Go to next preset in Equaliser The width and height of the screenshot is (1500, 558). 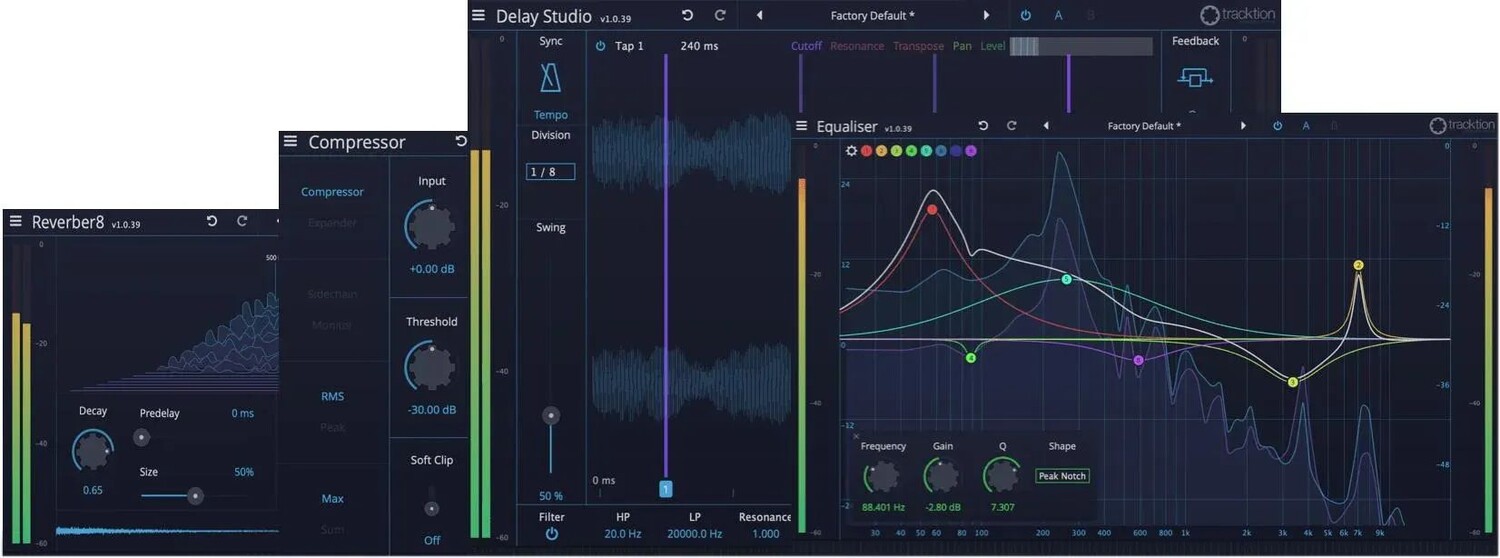(1243, 126)
